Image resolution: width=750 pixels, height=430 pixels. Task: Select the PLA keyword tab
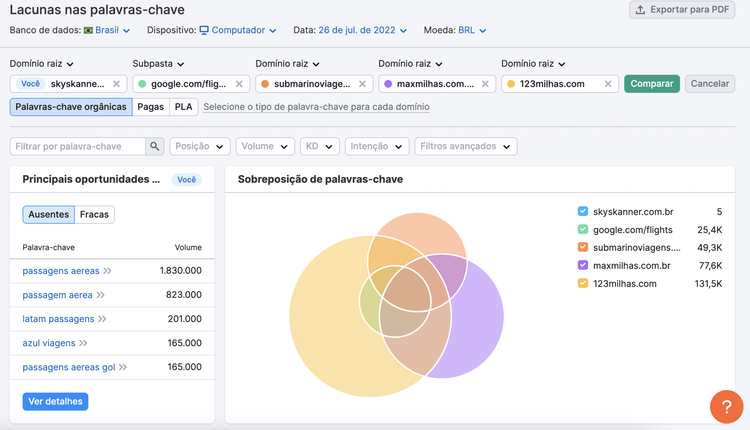(x=183, y=107)
